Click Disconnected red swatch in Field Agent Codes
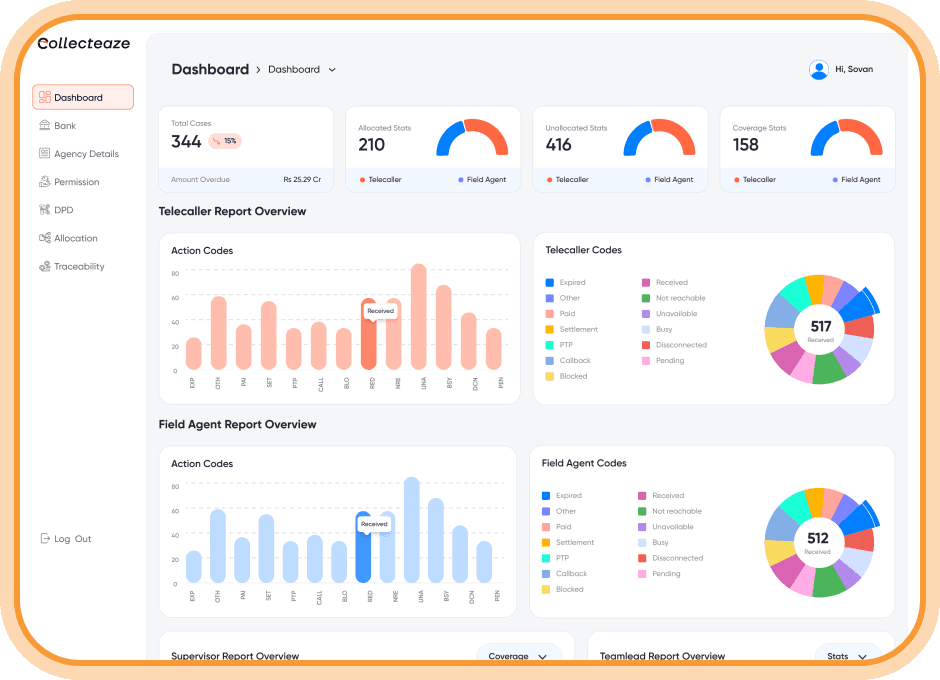Viewport: 940px width, 680px height. [x=642, y=558]
